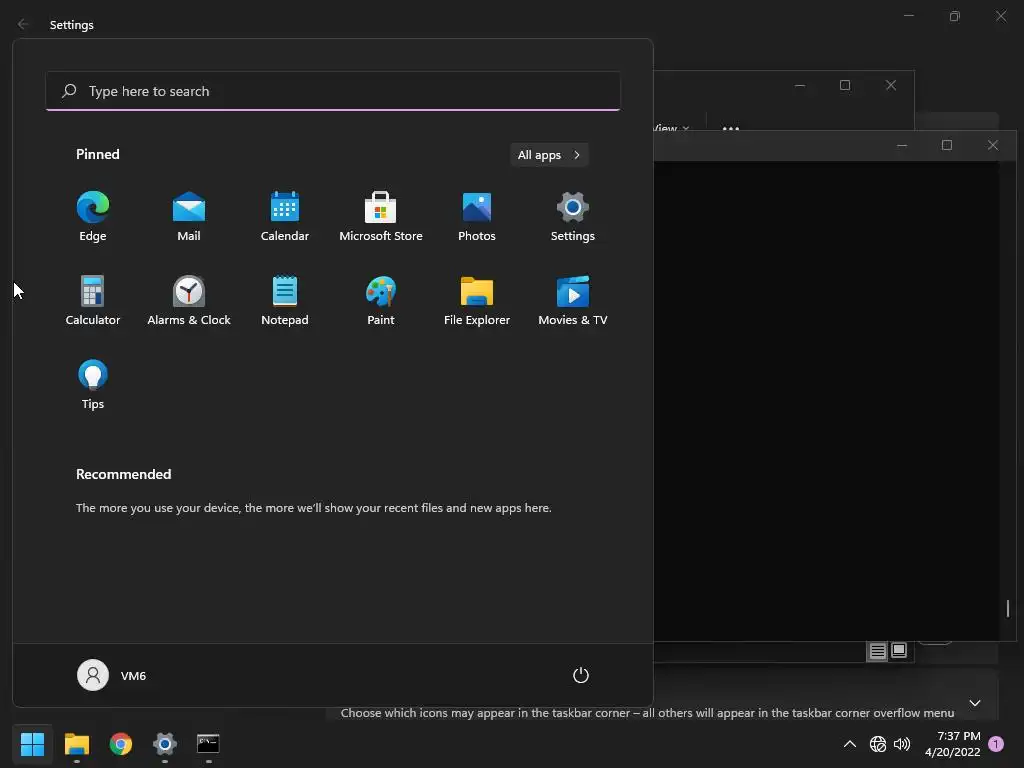1024x768 pixels.
Task: Open the volume control in system tray
Action: pyautogui.click(x=902, y=744)
